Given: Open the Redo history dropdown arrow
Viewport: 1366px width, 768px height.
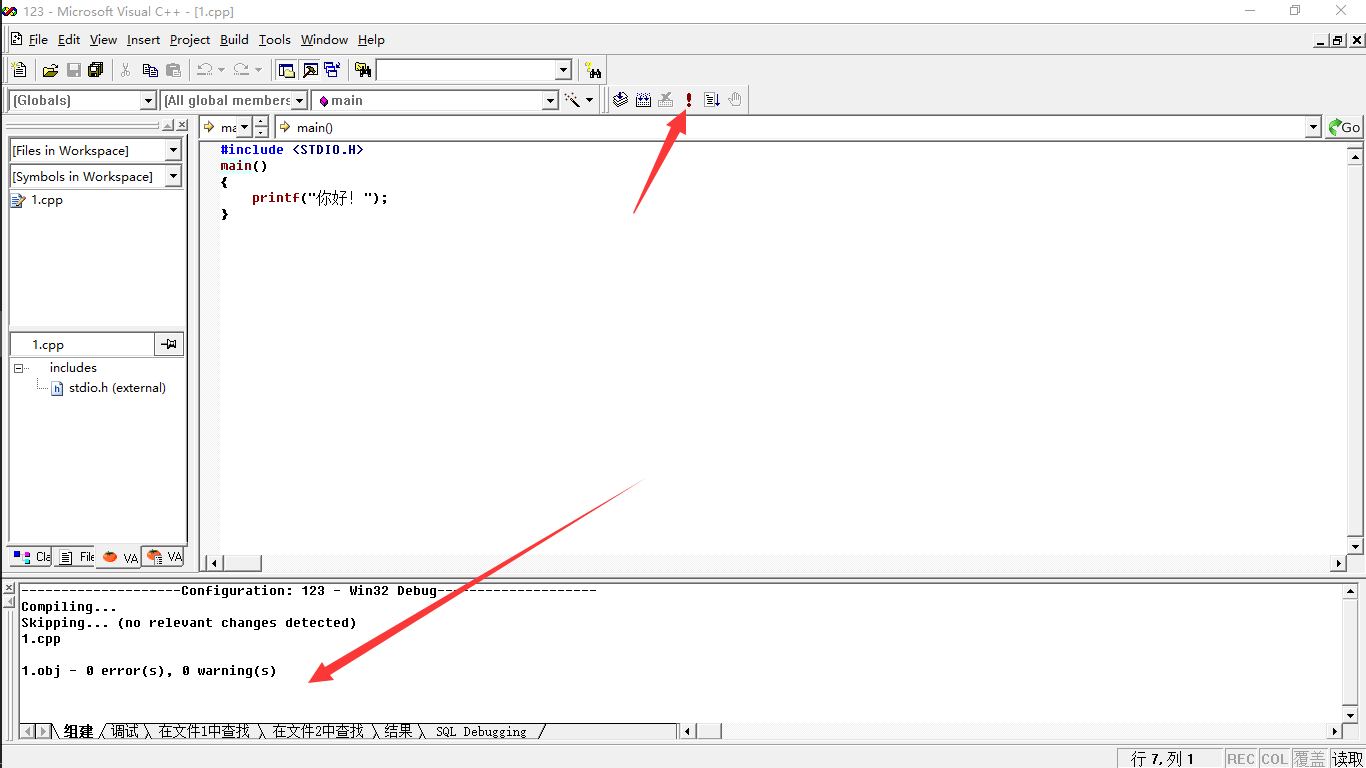Looking at the screenshot, I should [x=258, y=70].
